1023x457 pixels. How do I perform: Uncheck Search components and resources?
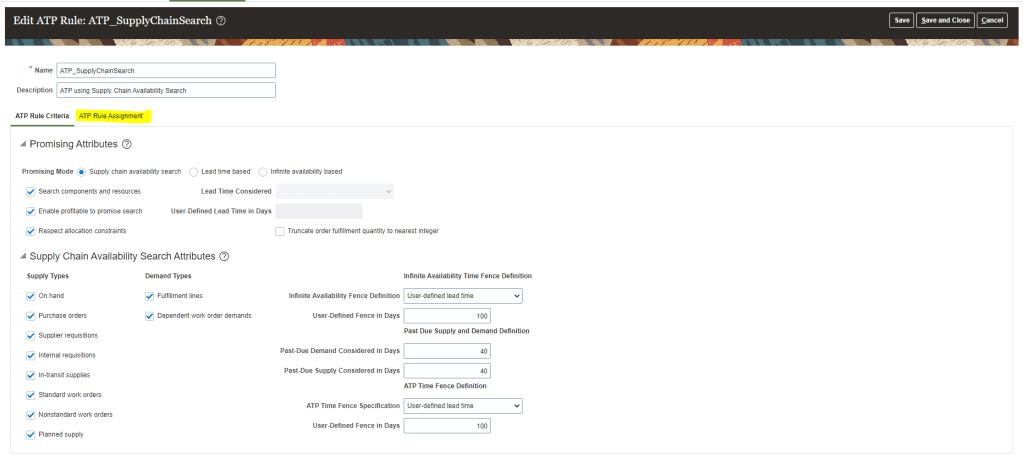(30, 191)
